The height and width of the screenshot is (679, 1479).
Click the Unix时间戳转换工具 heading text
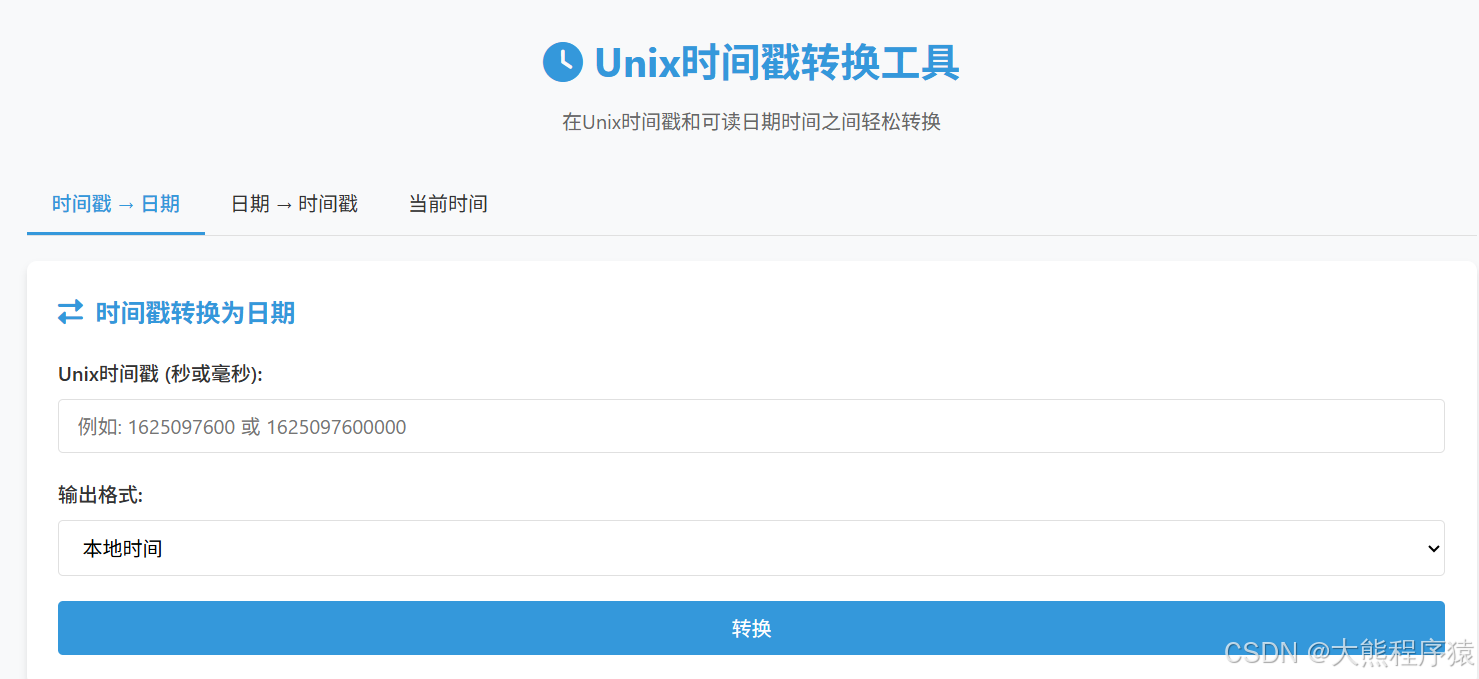777,63
